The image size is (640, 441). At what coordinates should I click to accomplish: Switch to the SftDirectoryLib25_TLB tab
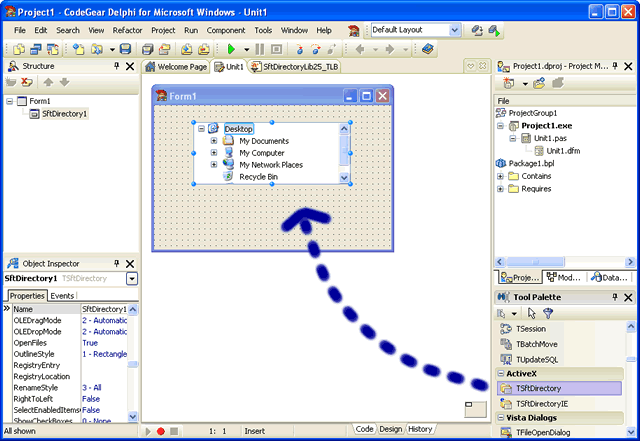(295, 67)
